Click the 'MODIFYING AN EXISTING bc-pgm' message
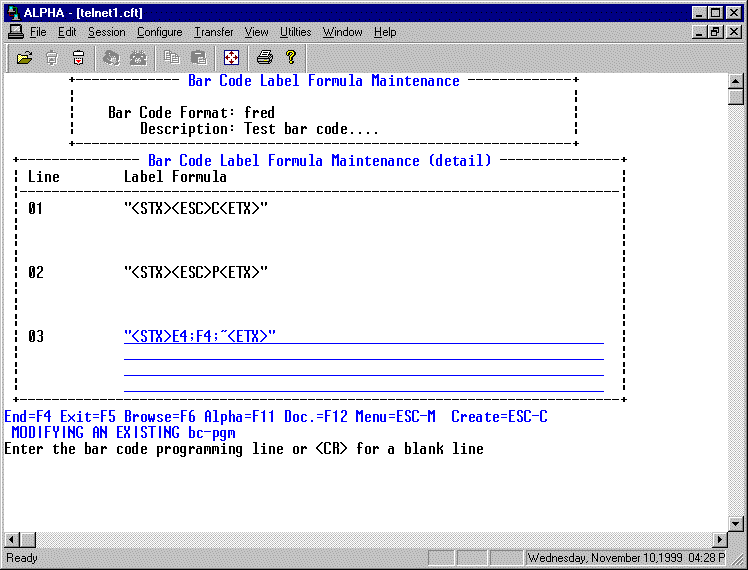The width and height of the screenshot is (748, 570). (124, 433)
